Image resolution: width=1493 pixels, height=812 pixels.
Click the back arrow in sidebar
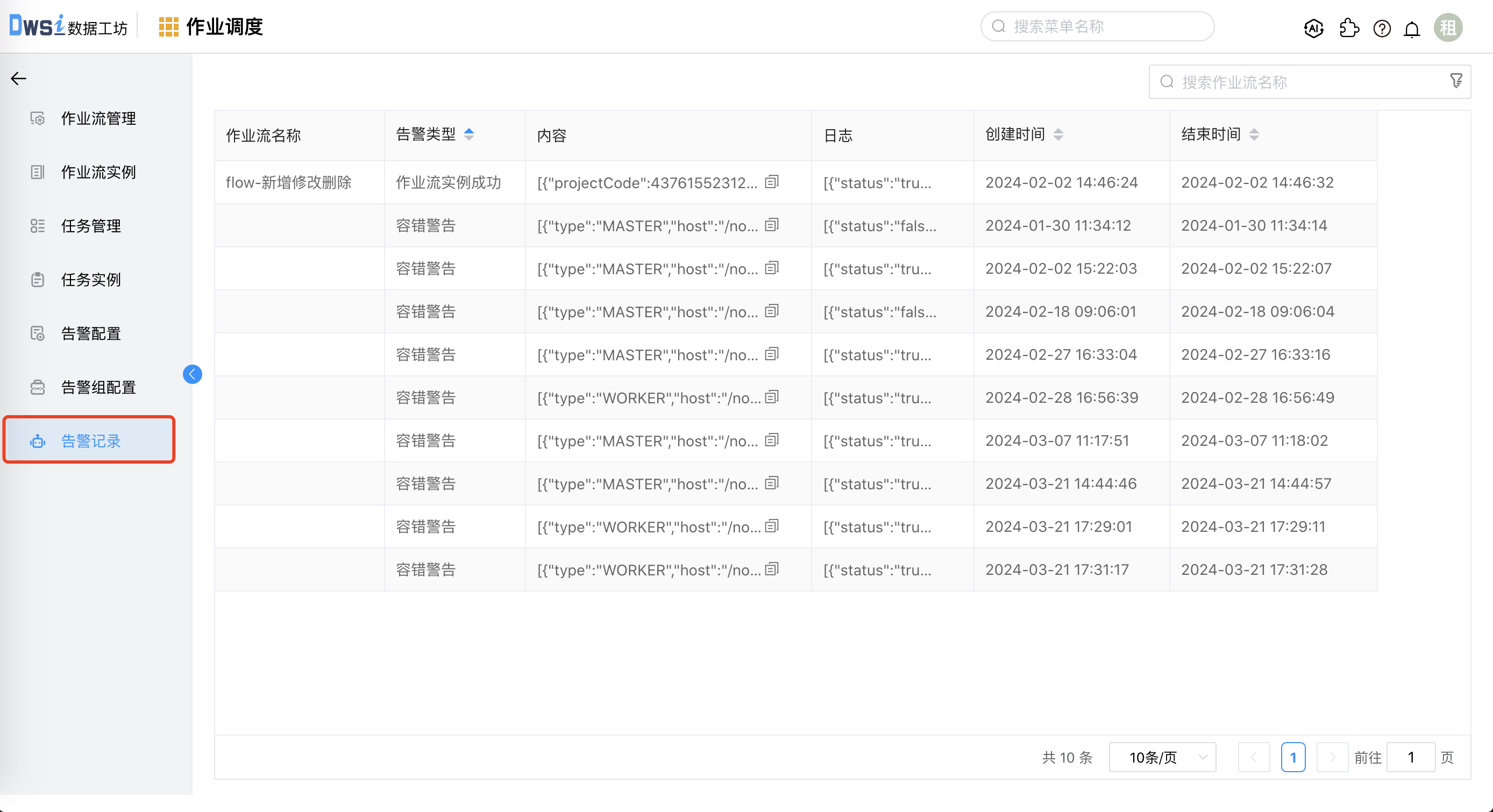18,79
